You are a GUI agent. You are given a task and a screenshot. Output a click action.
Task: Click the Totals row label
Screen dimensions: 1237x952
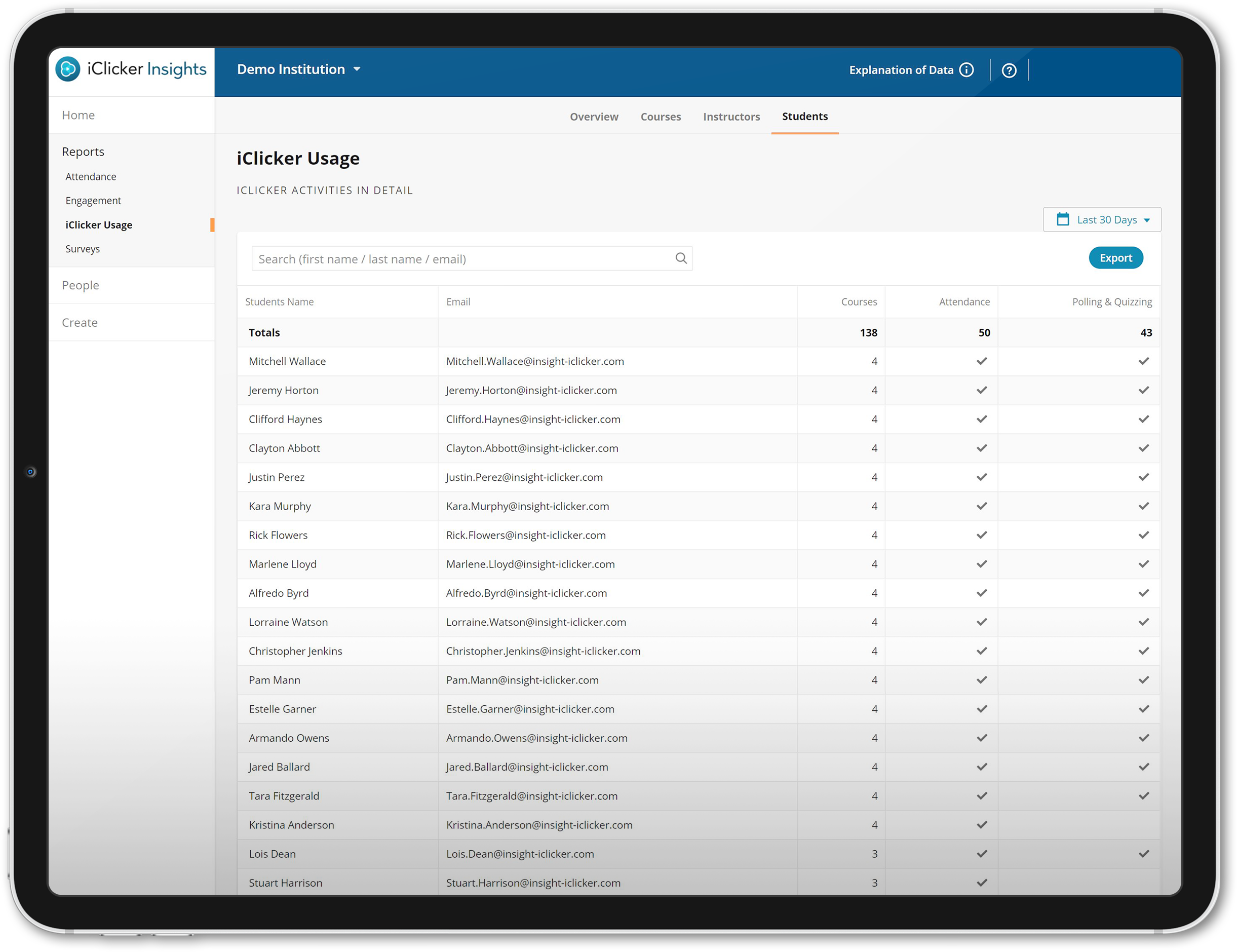pos(264,333)
